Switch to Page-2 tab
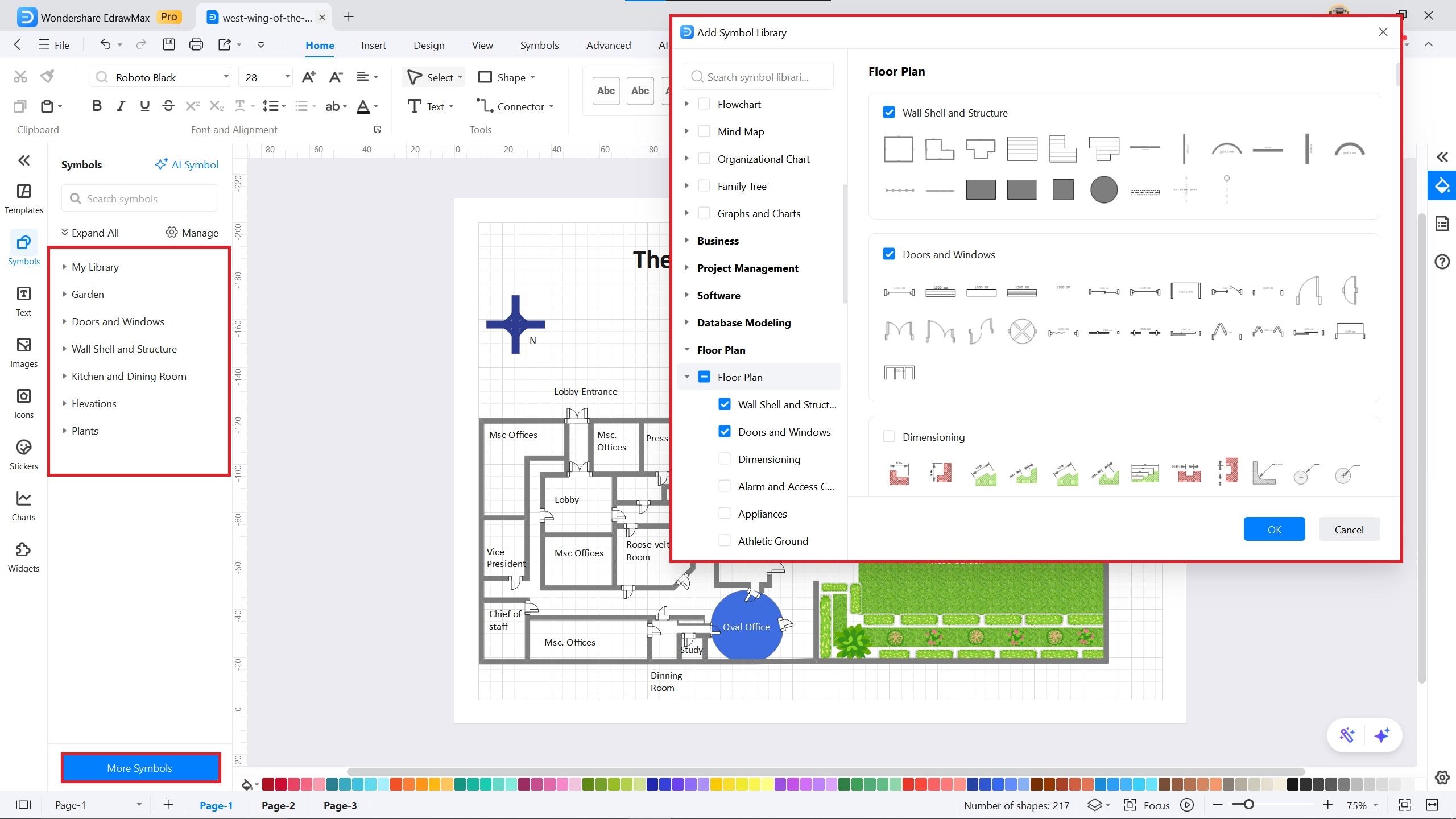 pos(278,805)
